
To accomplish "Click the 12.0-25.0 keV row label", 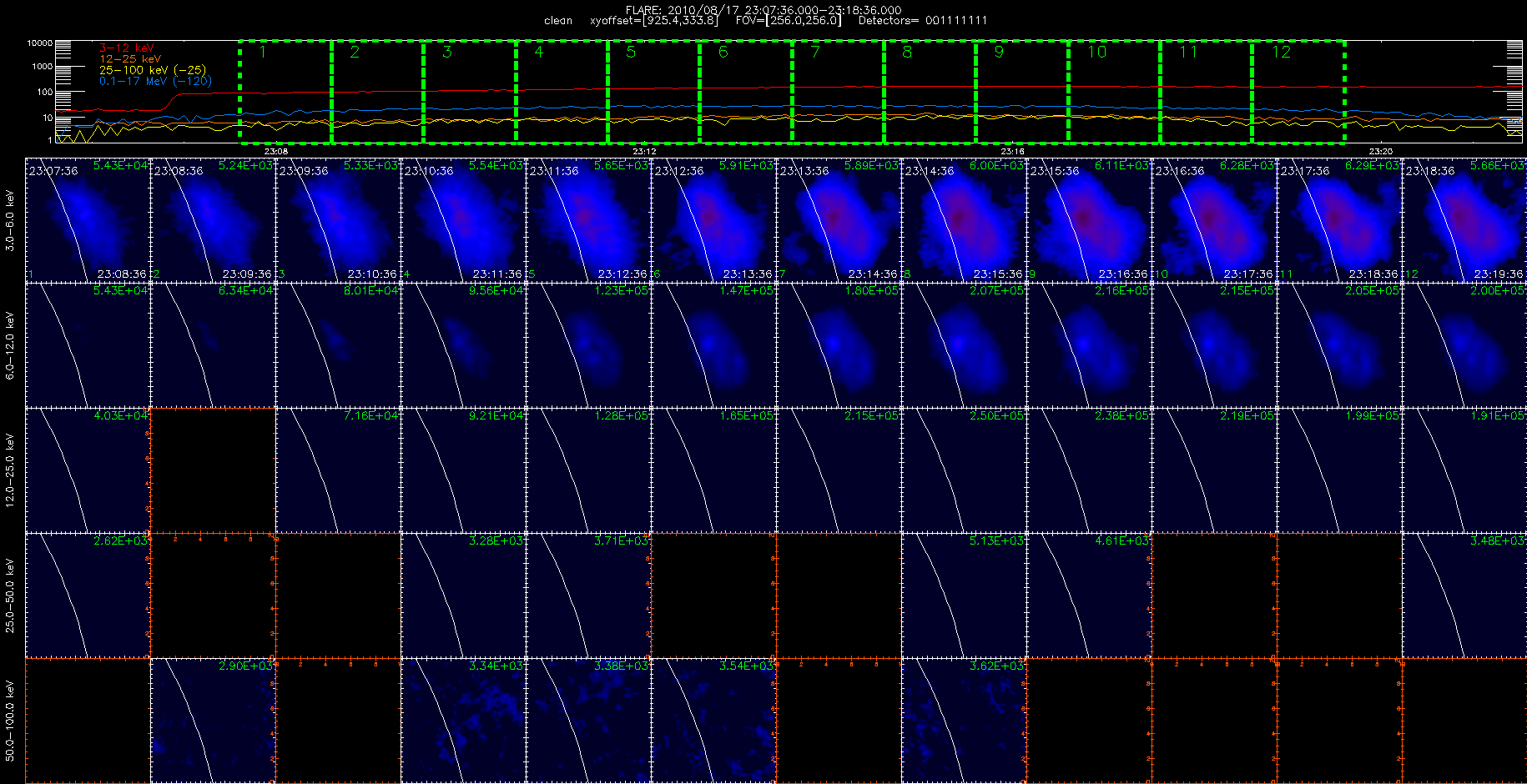I will tap(10, 470).
